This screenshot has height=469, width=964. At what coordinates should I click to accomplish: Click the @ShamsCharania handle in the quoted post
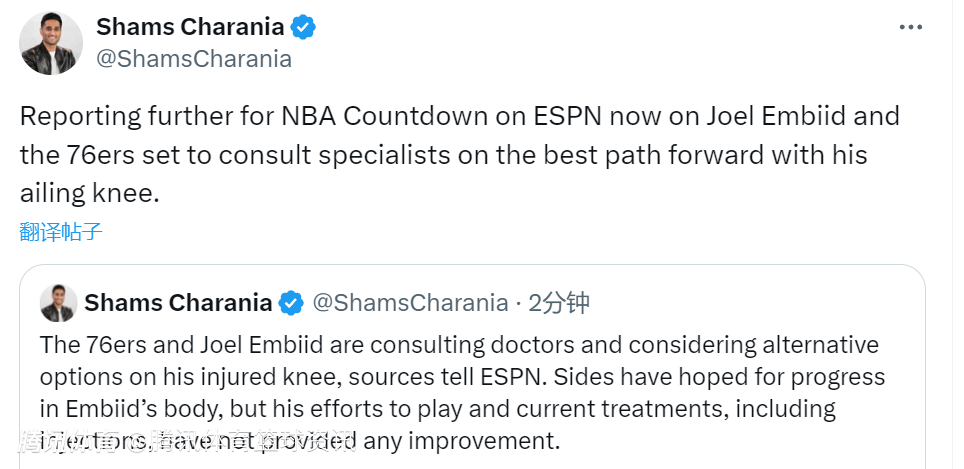pos(410,303)
